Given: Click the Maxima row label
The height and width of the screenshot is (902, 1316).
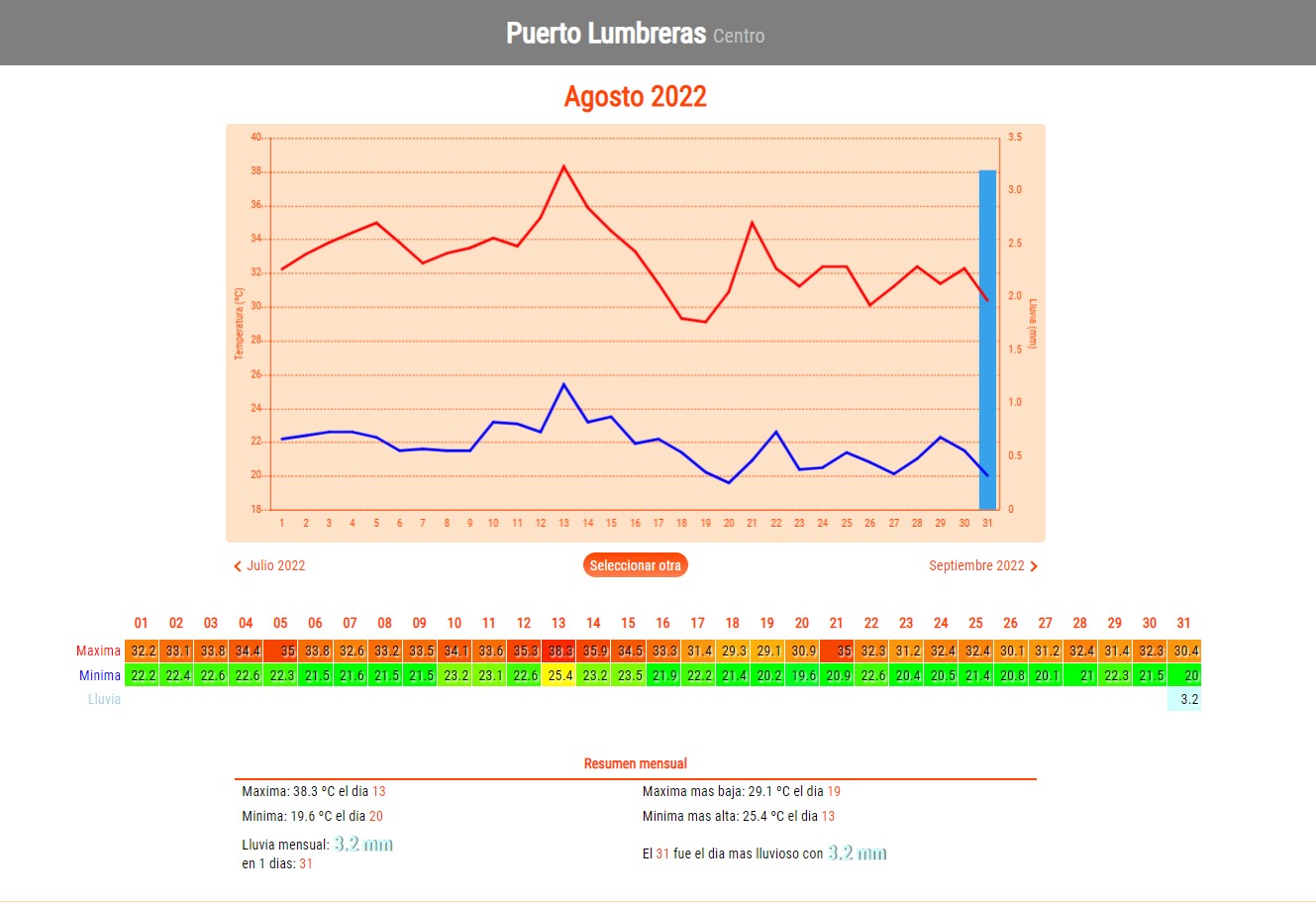Looking at the screenshot, I should 98,651.
